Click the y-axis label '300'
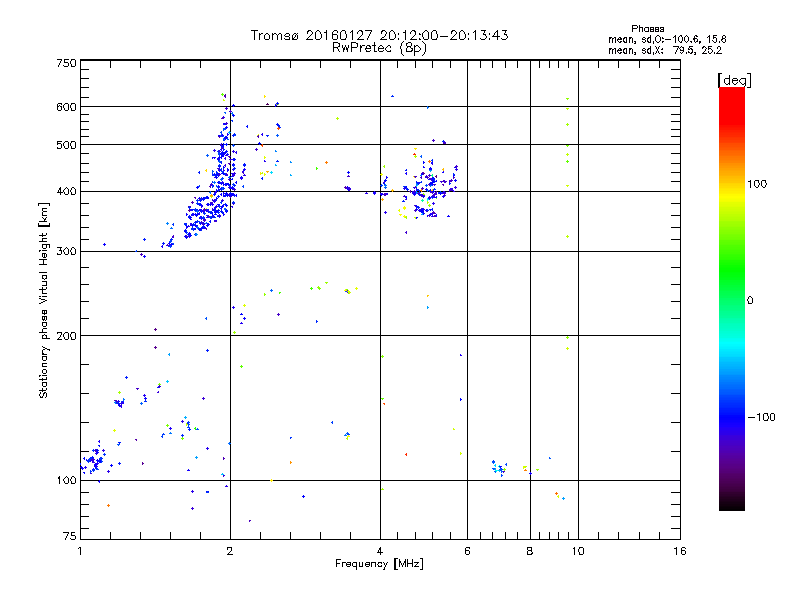 (x=67, y=252)
